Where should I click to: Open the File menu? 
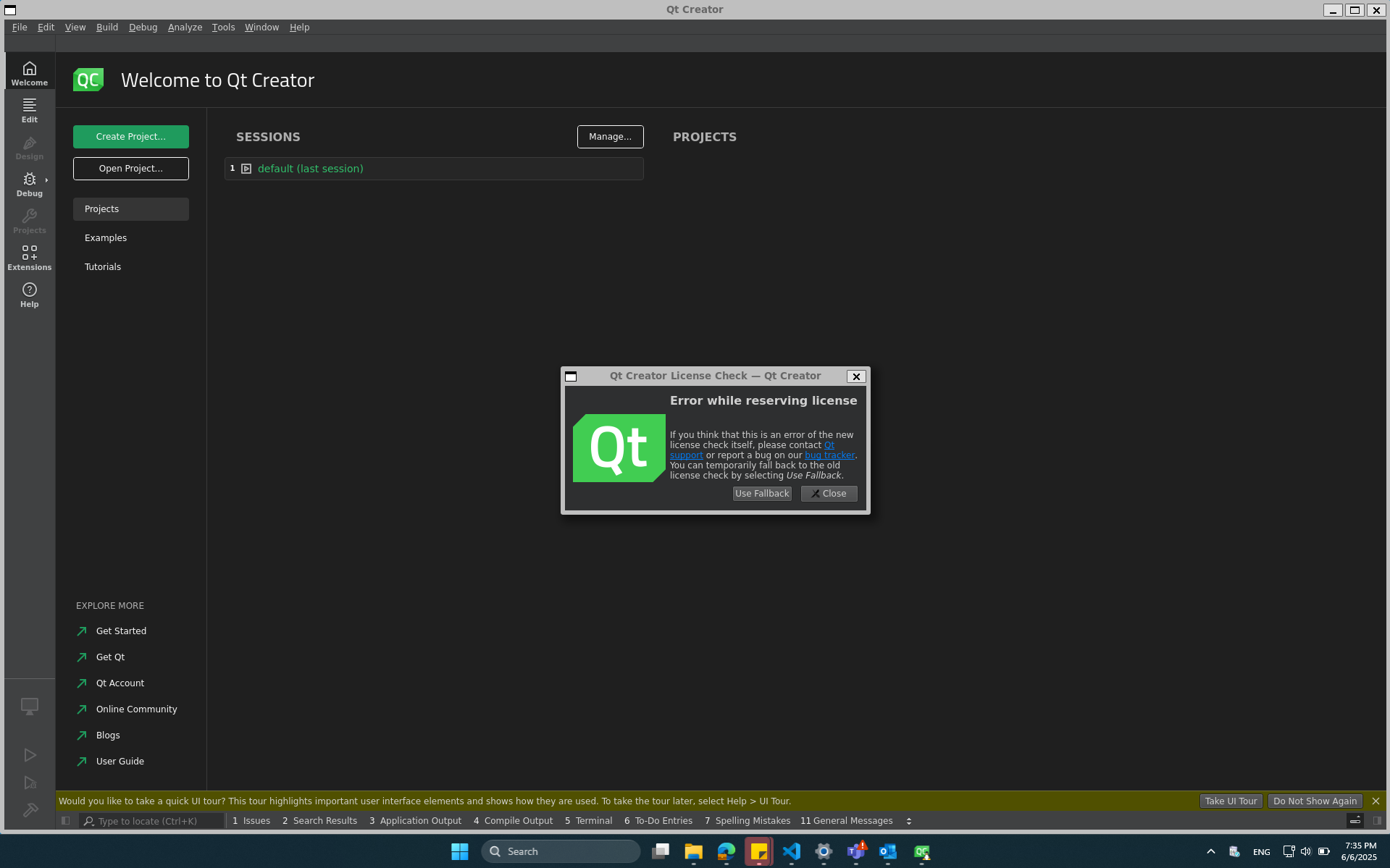point(20,28)
